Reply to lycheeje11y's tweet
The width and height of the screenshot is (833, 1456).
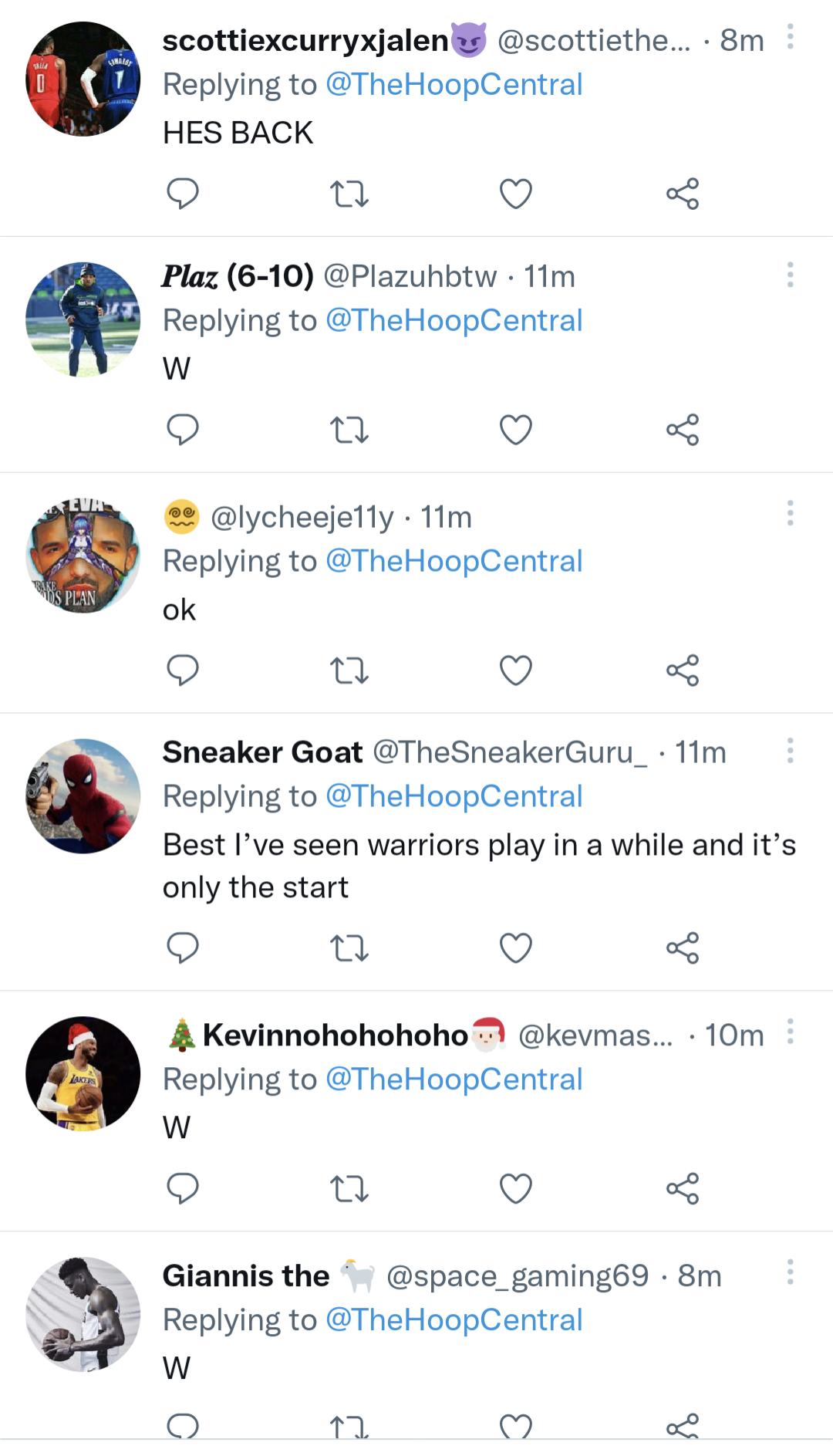(x=183, y=670)
